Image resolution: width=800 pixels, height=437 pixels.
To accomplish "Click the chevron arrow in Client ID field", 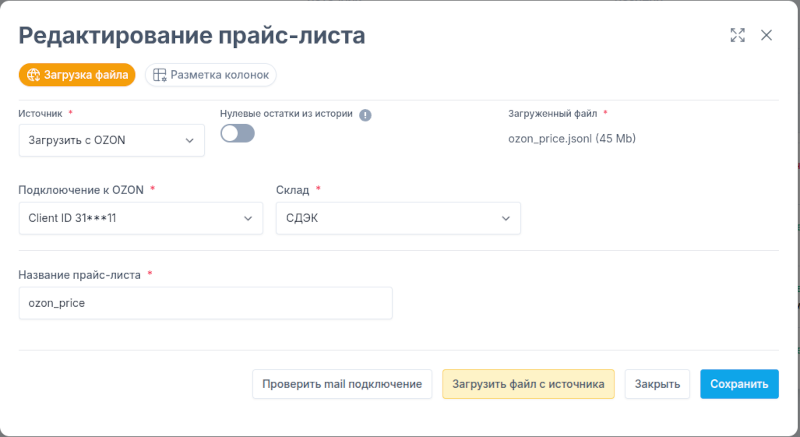I will [248, 218].
